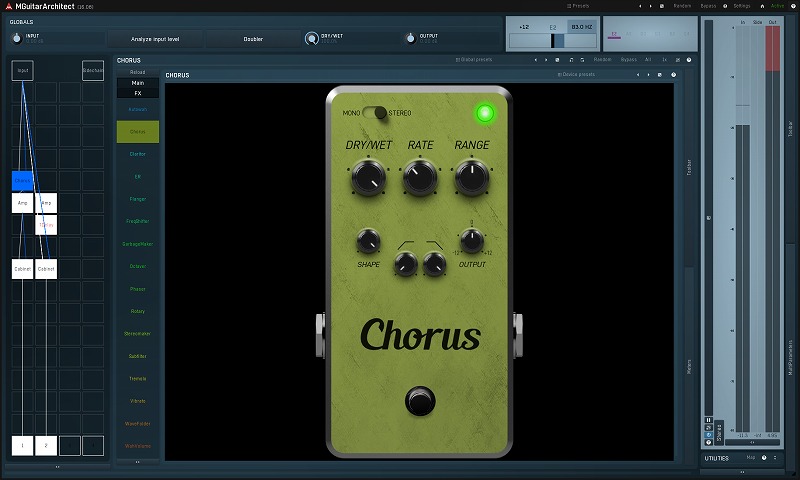Viewport: 800px width, 480px height.
Task: Switch to the FX tab
Action: pyautogui.click(x=137, y=93)
